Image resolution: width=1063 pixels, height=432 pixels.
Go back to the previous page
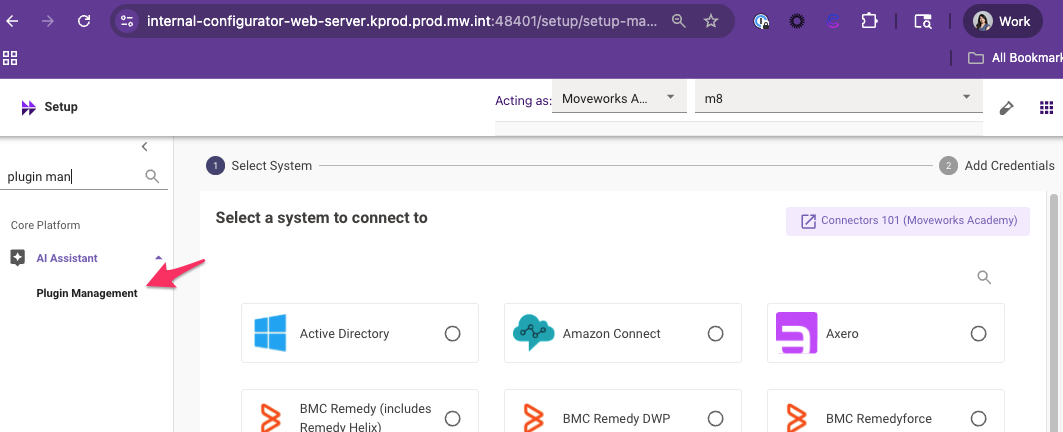[x=12, y=21]
